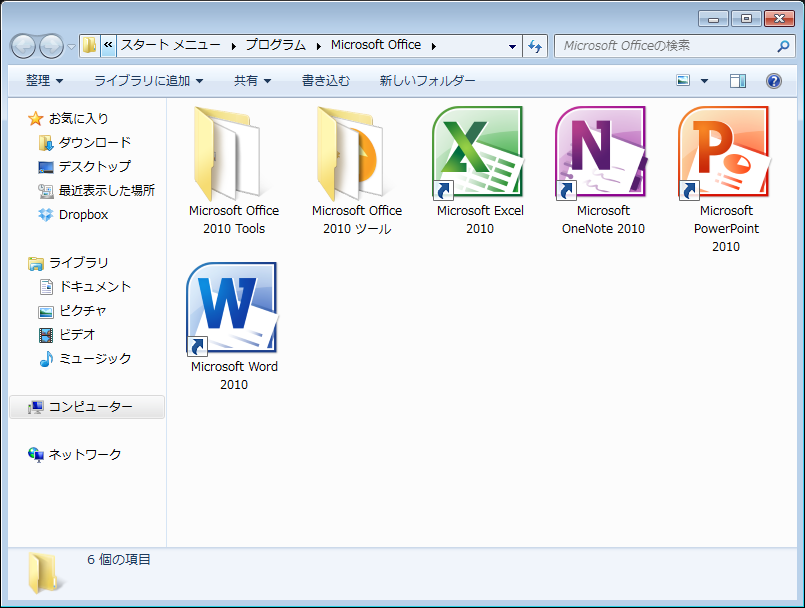Open the ライブラリに追加 menu
The image size is (805, 608).
[x=148, y=81]
